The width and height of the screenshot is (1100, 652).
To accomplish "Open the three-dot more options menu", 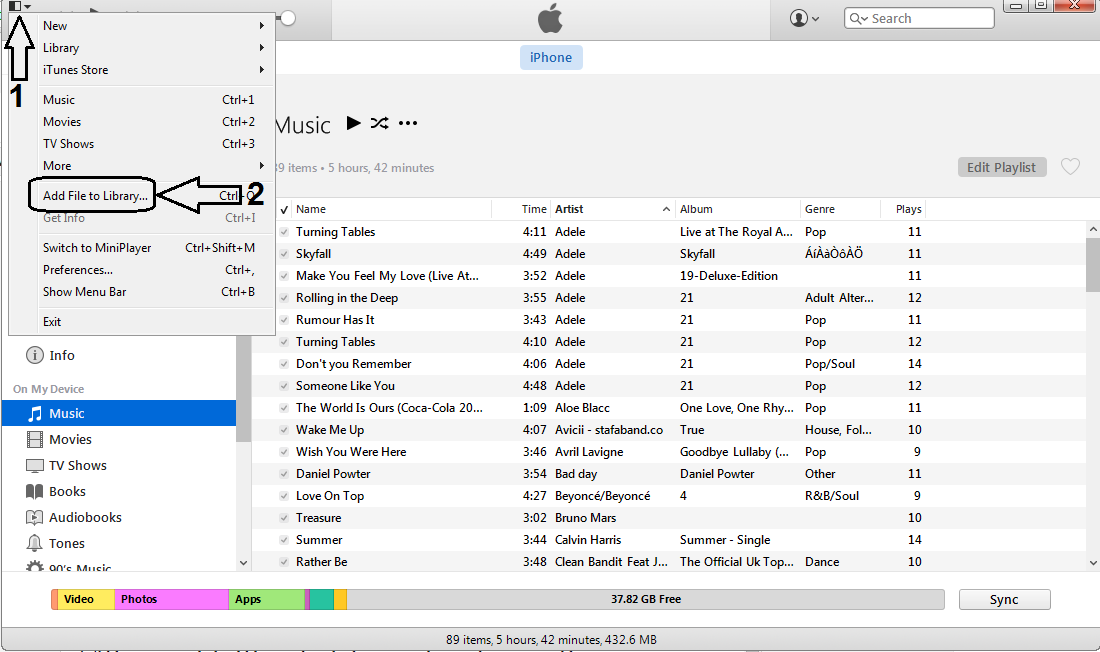I will coord(408,124).
